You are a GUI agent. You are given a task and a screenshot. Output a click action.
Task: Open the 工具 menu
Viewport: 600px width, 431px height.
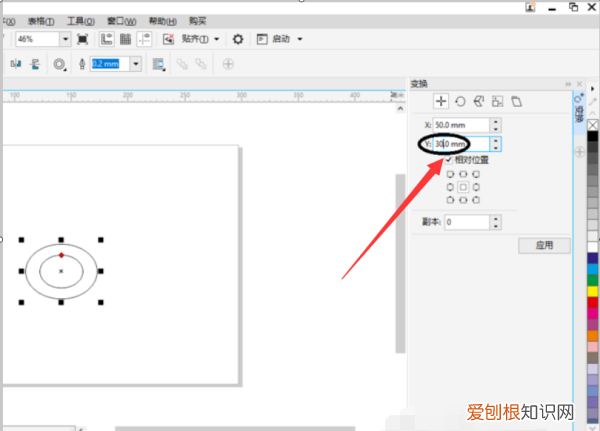(x=82, y=20)
